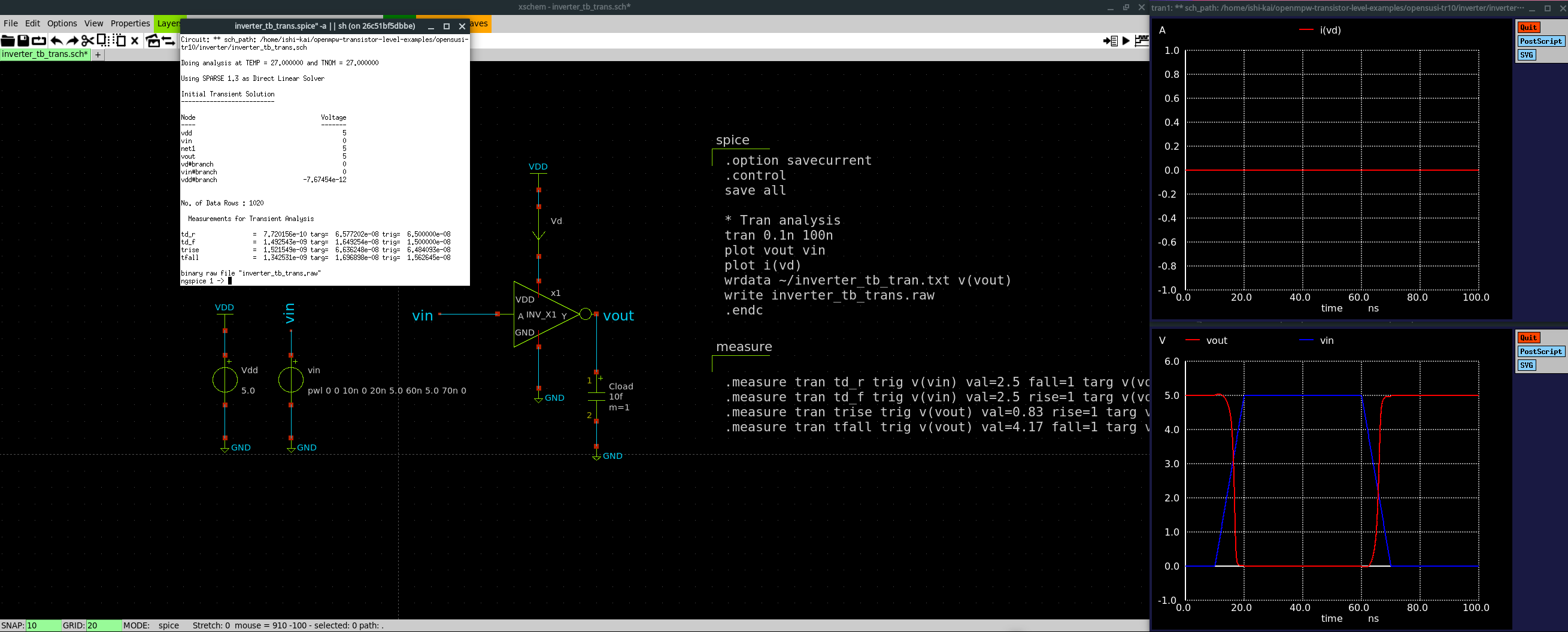
Task: Select the Vdd voltage source symbol
Action: point(225,380)
